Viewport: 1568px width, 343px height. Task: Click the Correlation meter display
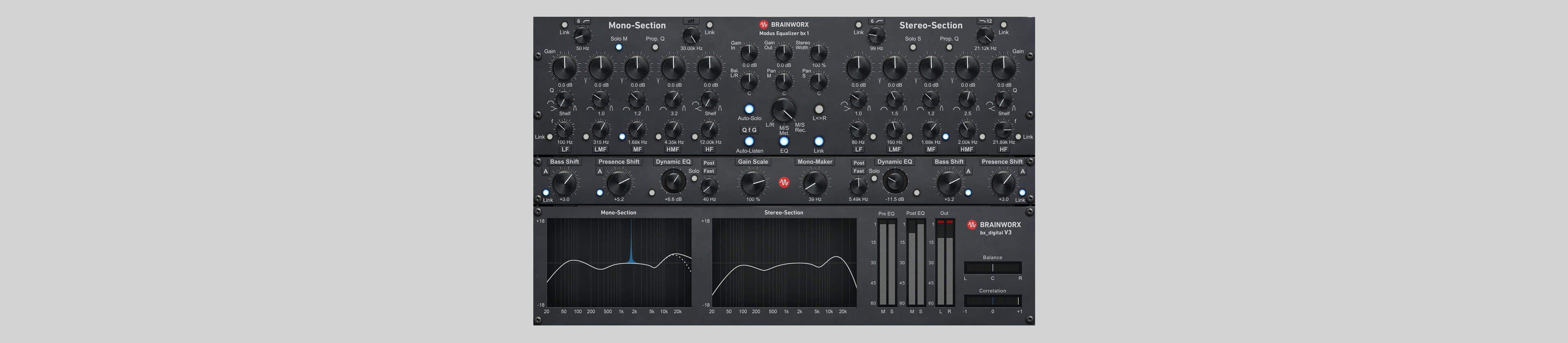(993, 301)
